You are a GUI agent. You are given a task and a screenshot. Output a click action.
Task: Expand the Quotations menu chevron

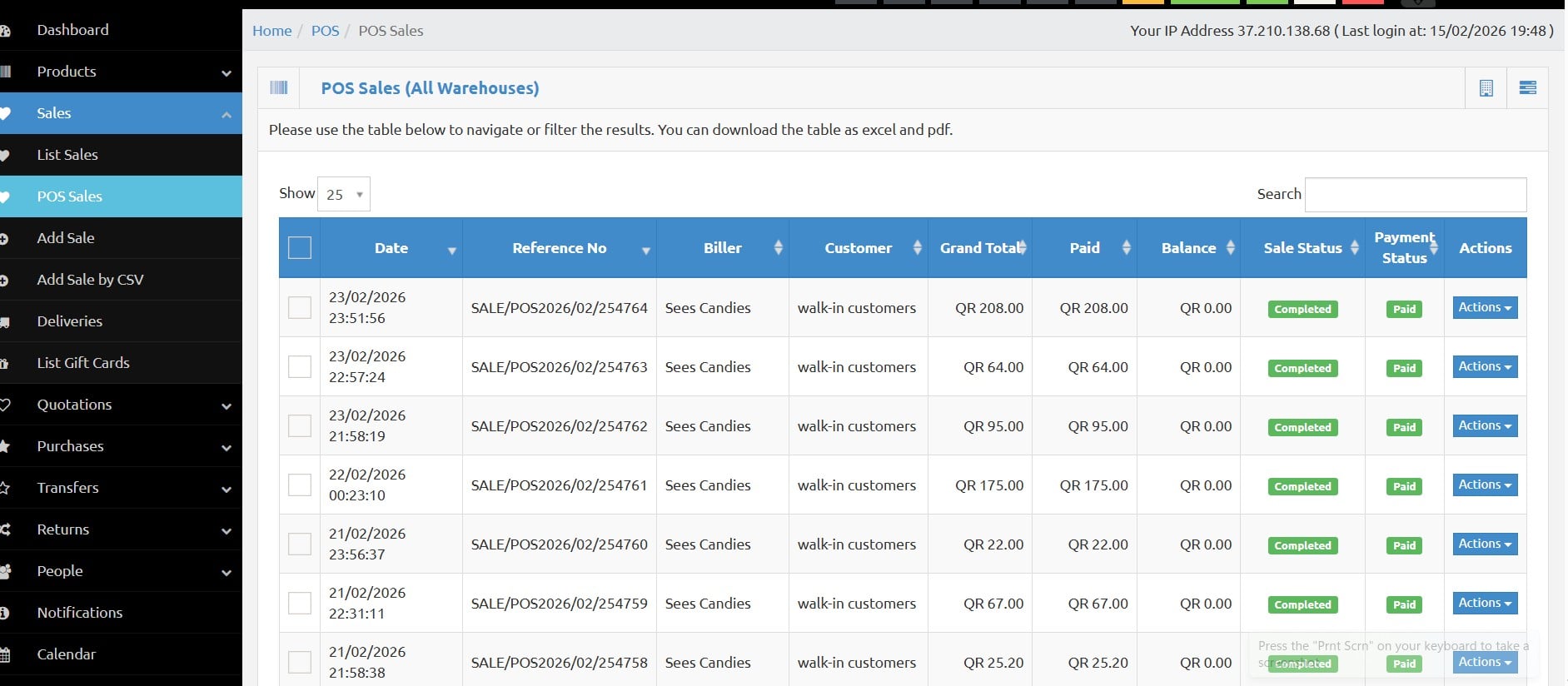click(x=226, y=406)
